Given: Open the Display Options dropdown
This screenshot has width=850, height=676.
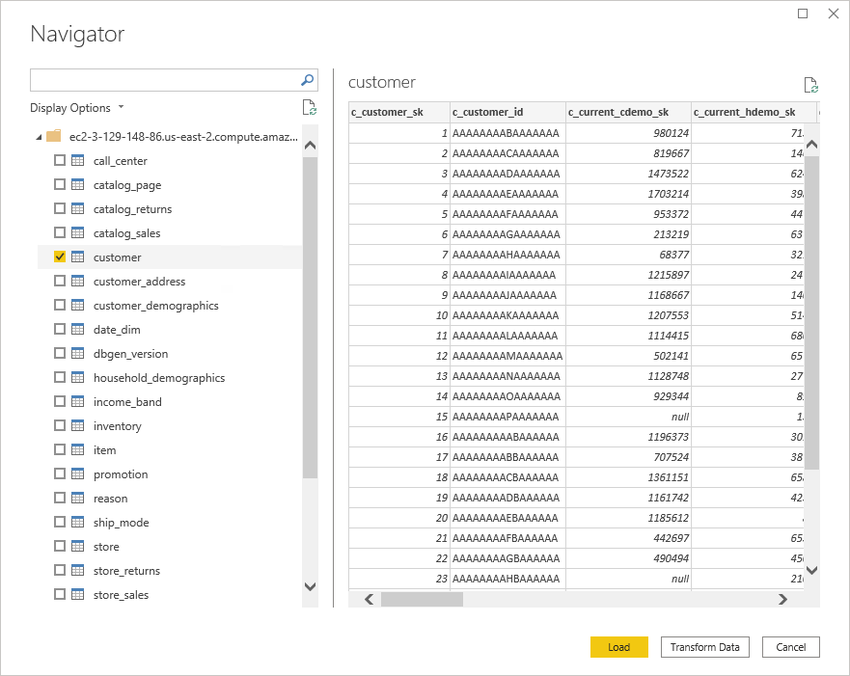Looking at the screenshot, I should tap(77, 108).
